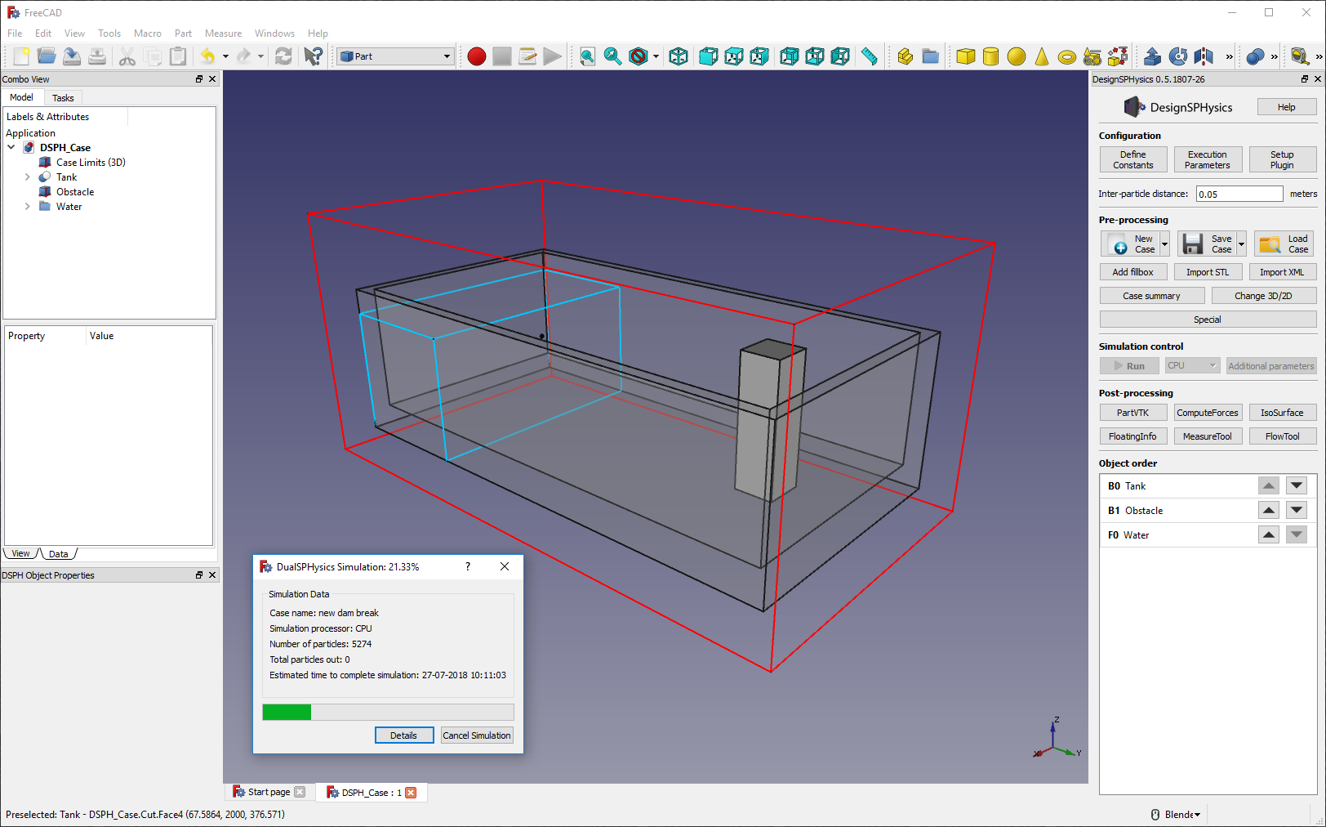
Task: Open the Case summary dialog
Action: click(x=1151, y=295)
